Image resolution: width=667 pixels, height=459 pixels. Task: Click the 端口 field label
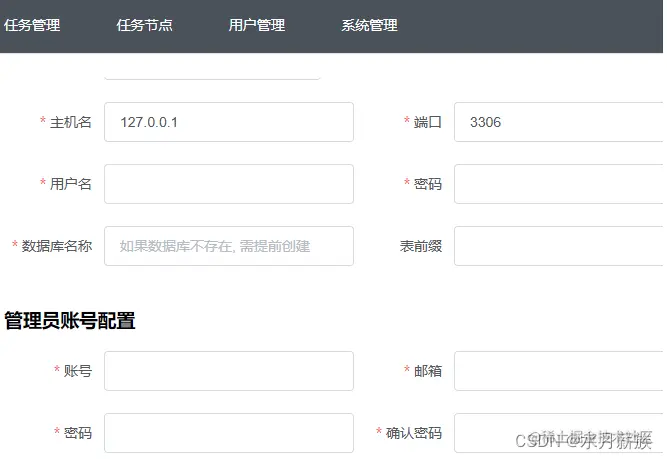pyautogui.click(x=428, y=123)
